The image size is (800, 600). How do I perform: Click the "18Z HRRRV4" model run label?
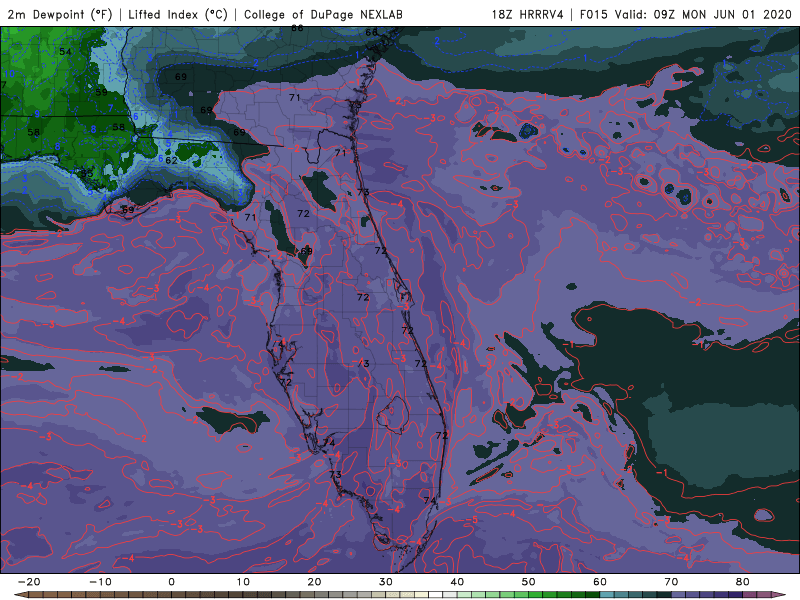click(x=528, y=15)
